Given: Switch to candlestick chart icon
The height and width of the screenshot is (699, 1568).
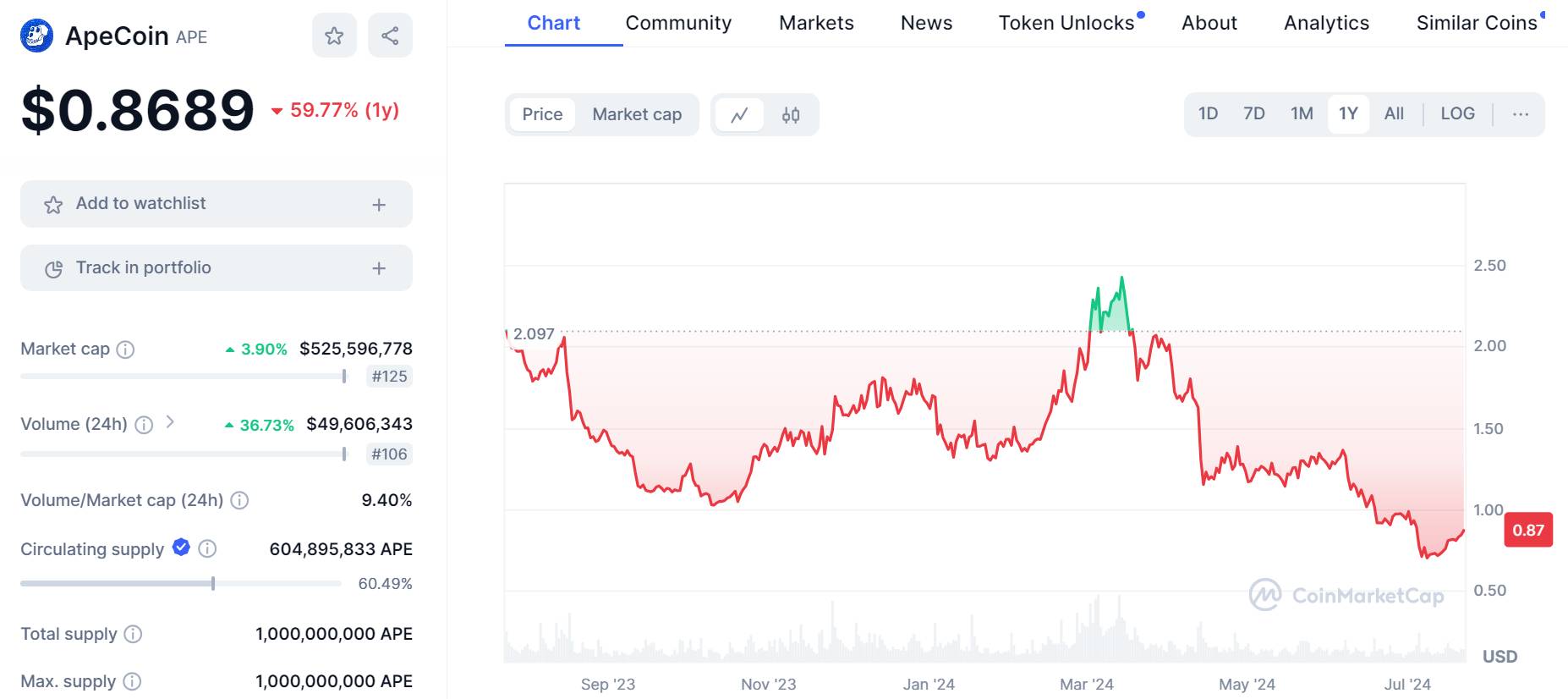Looking at the screenshot, I should tap(791, 115).
